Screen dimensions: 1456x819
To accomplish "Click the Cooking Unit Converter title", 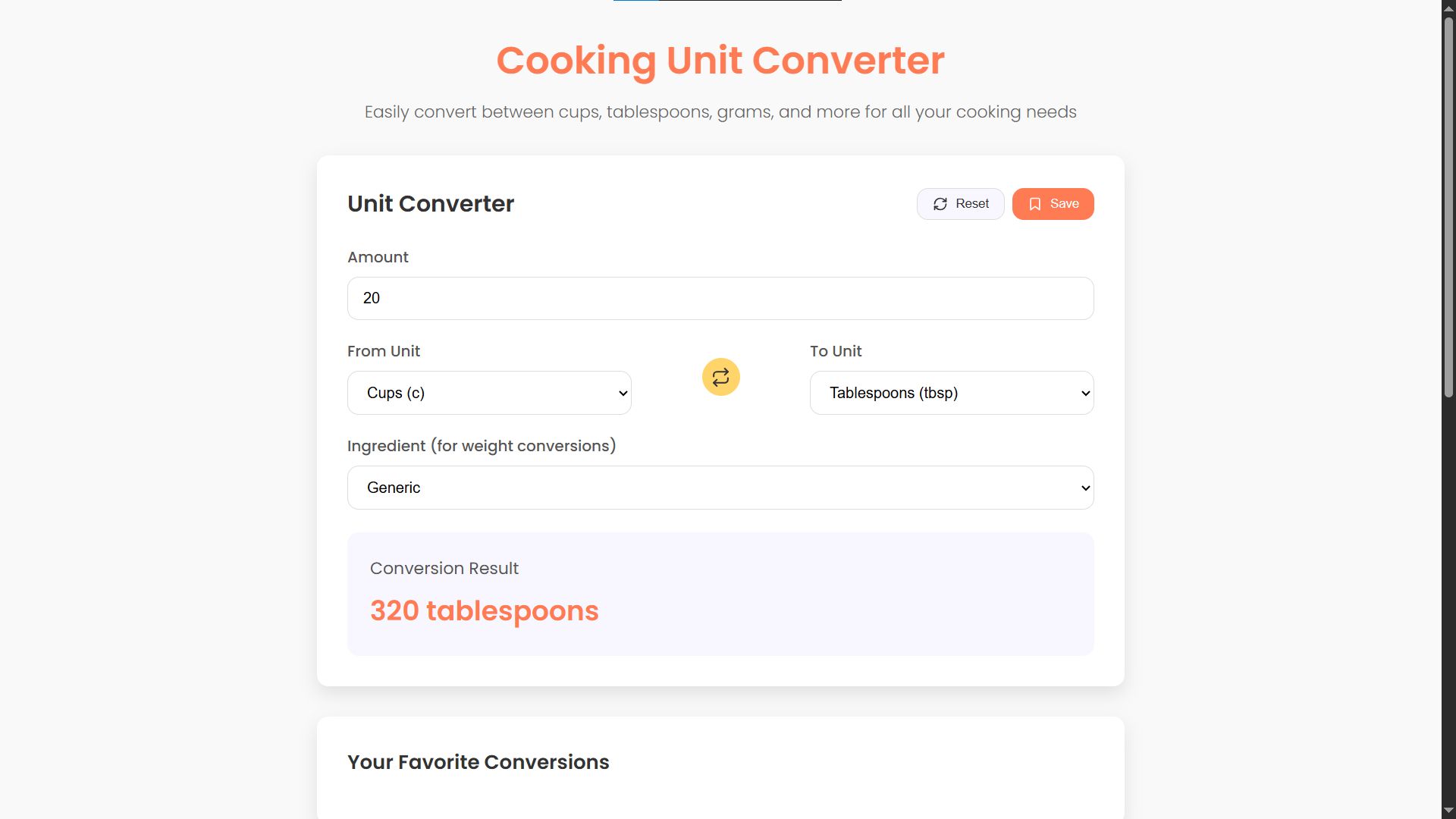I will [x=720, y=61].
